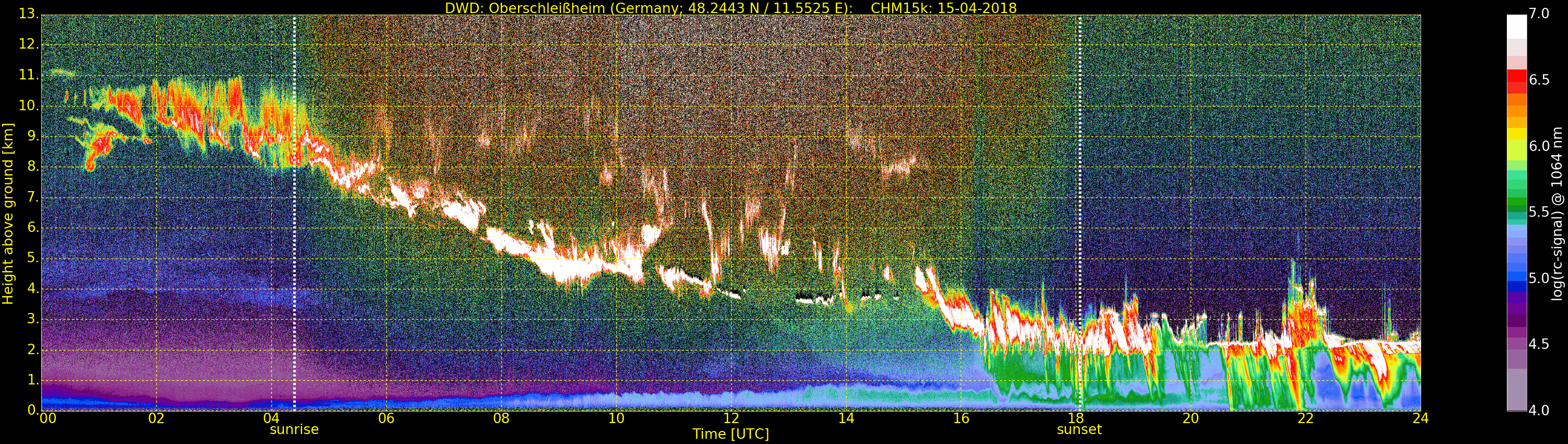Click the y-axis tick label '6'

point(34,227)
